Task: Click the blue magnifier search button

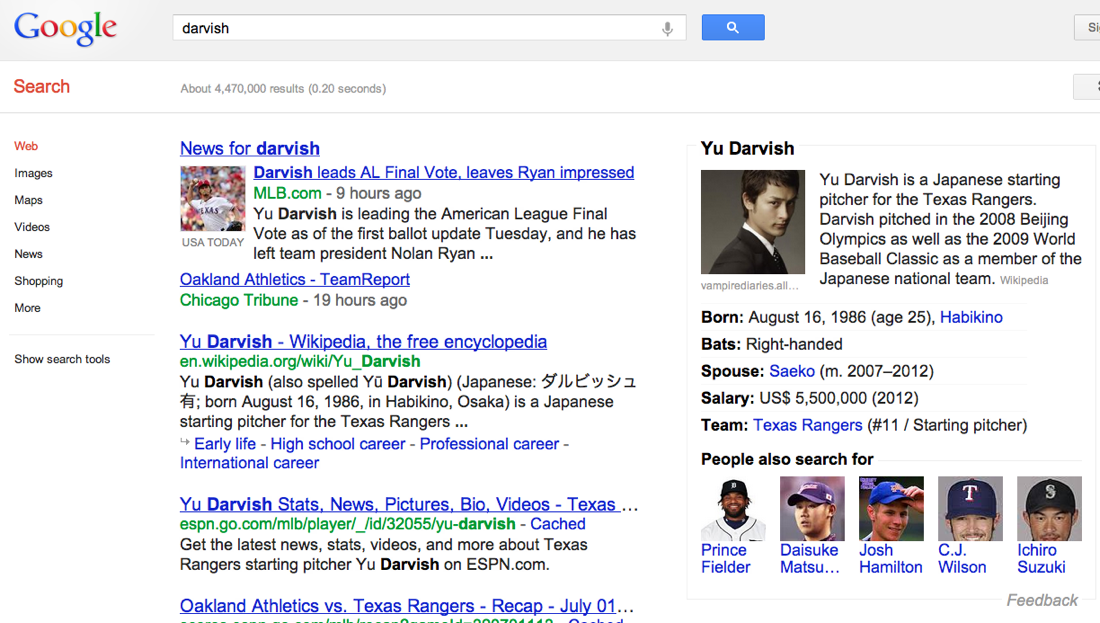Action: pyautogui.click(x=733, y=27)
